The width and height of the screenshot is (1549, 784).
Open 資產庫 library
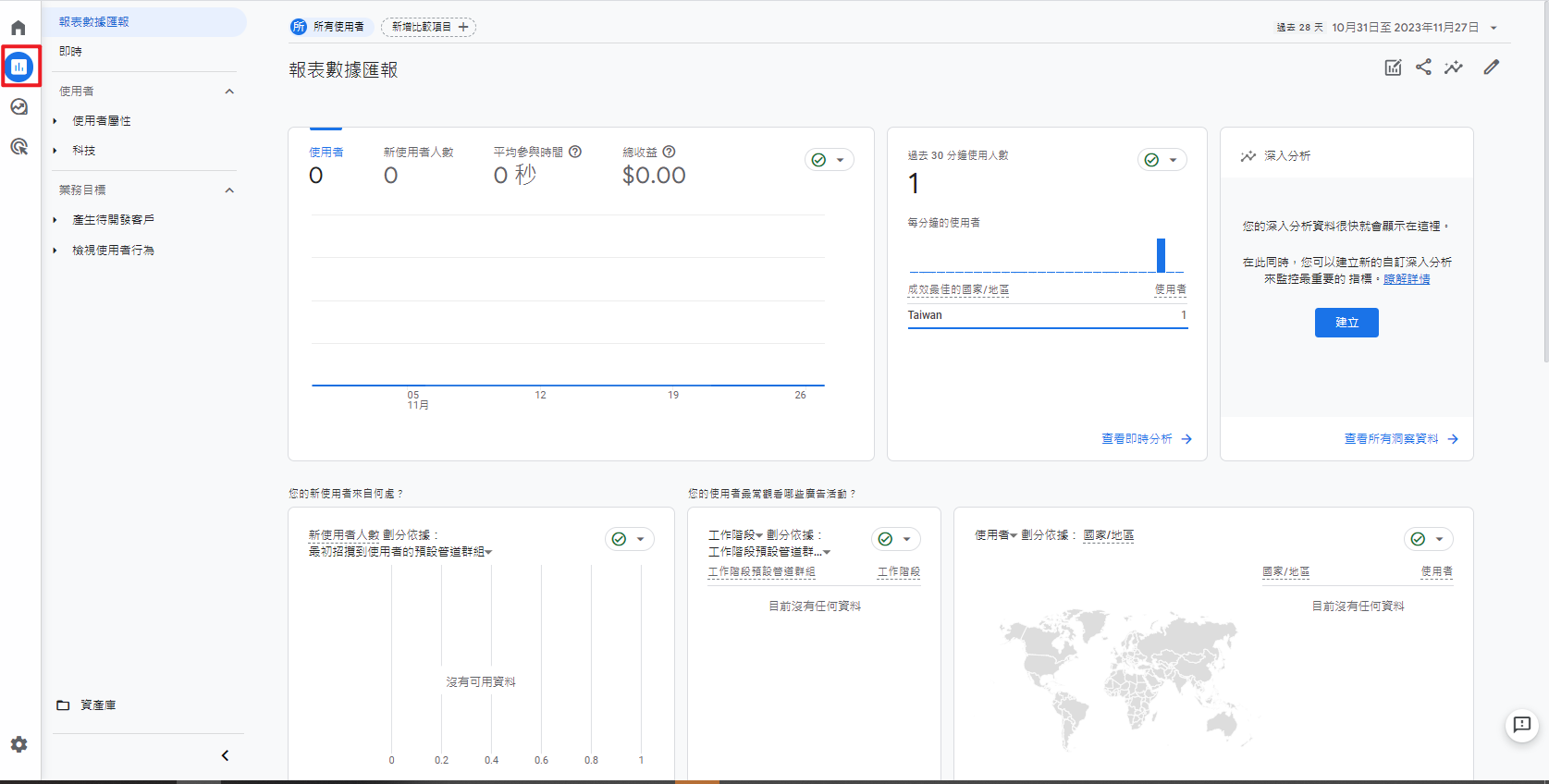pyautogui.click(x=97, y=704)
